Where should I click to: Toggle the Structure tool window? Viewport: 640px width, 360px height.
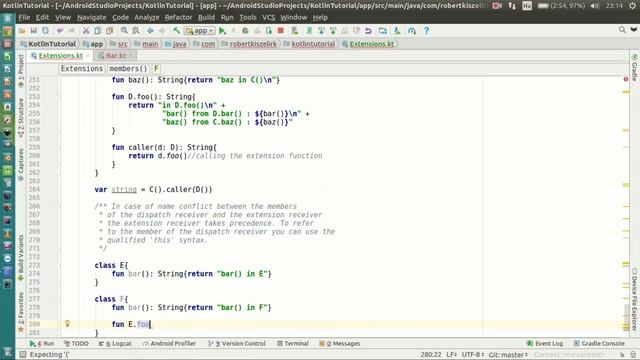[21, 117]
